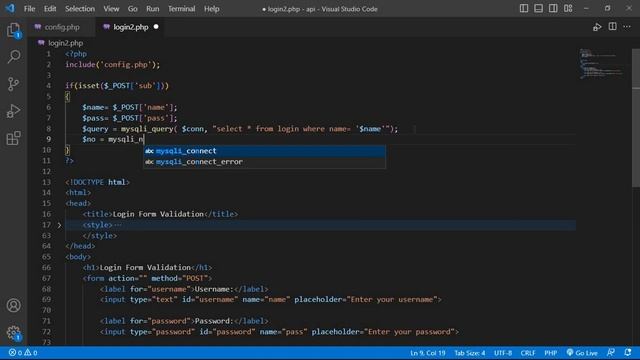Click the Go Live button

tap(582, 353)
